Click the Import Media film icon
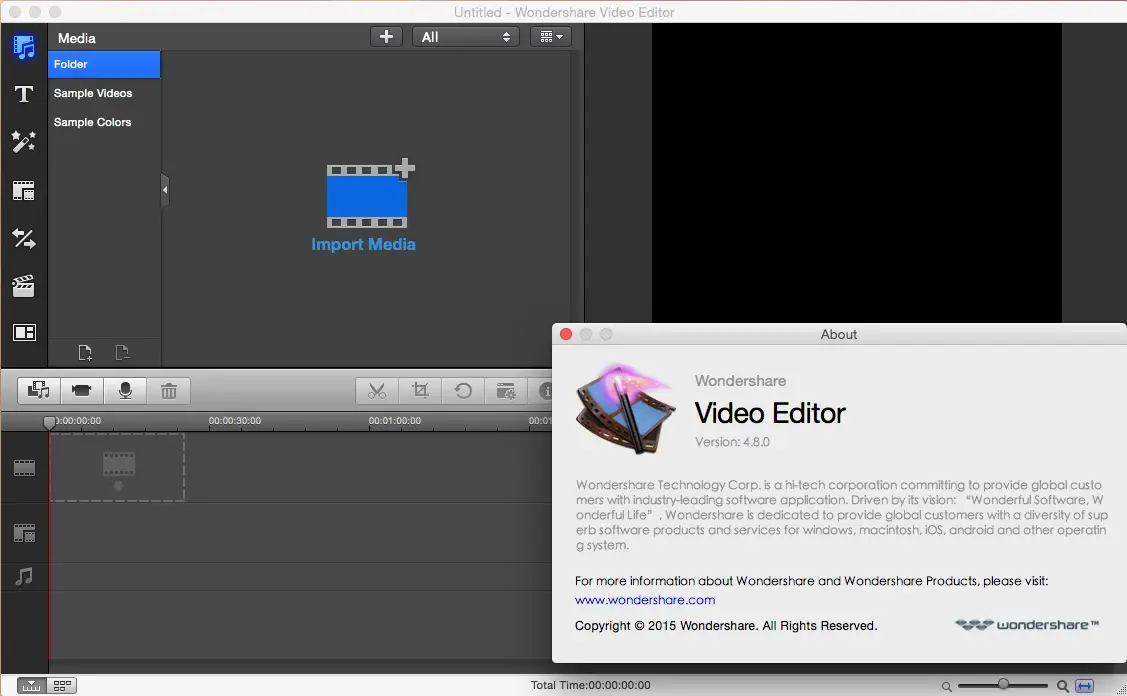Viewport: 1127px width, 696px height. pos(370,193)
